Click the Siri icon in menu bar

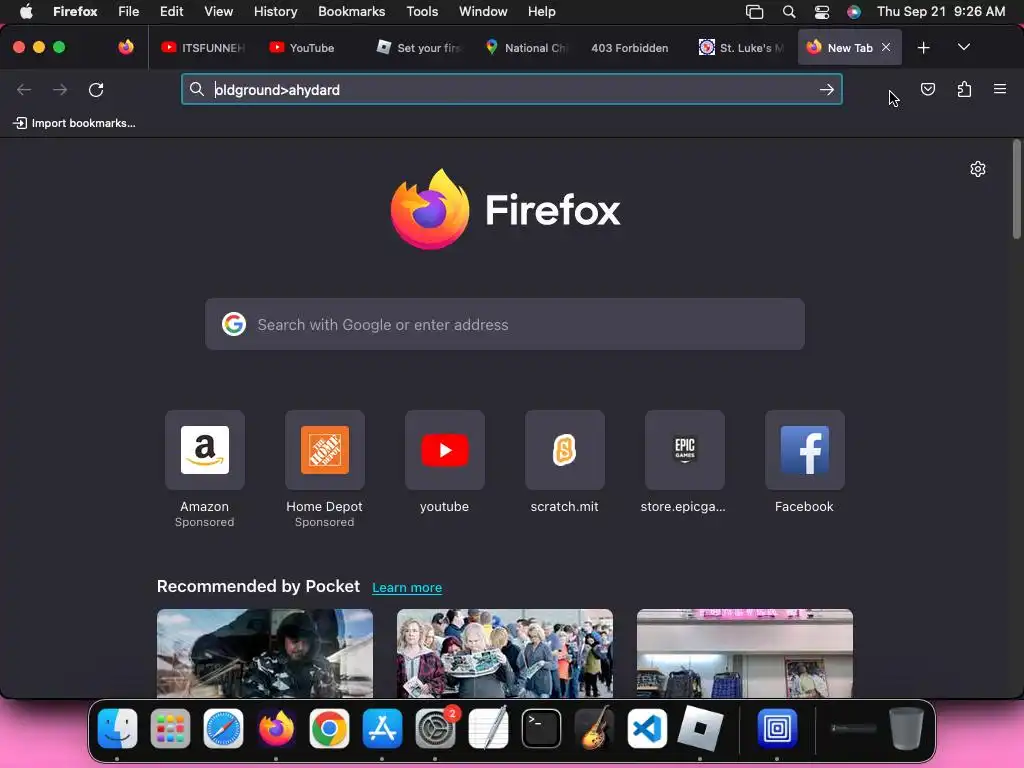click(854, 12)
